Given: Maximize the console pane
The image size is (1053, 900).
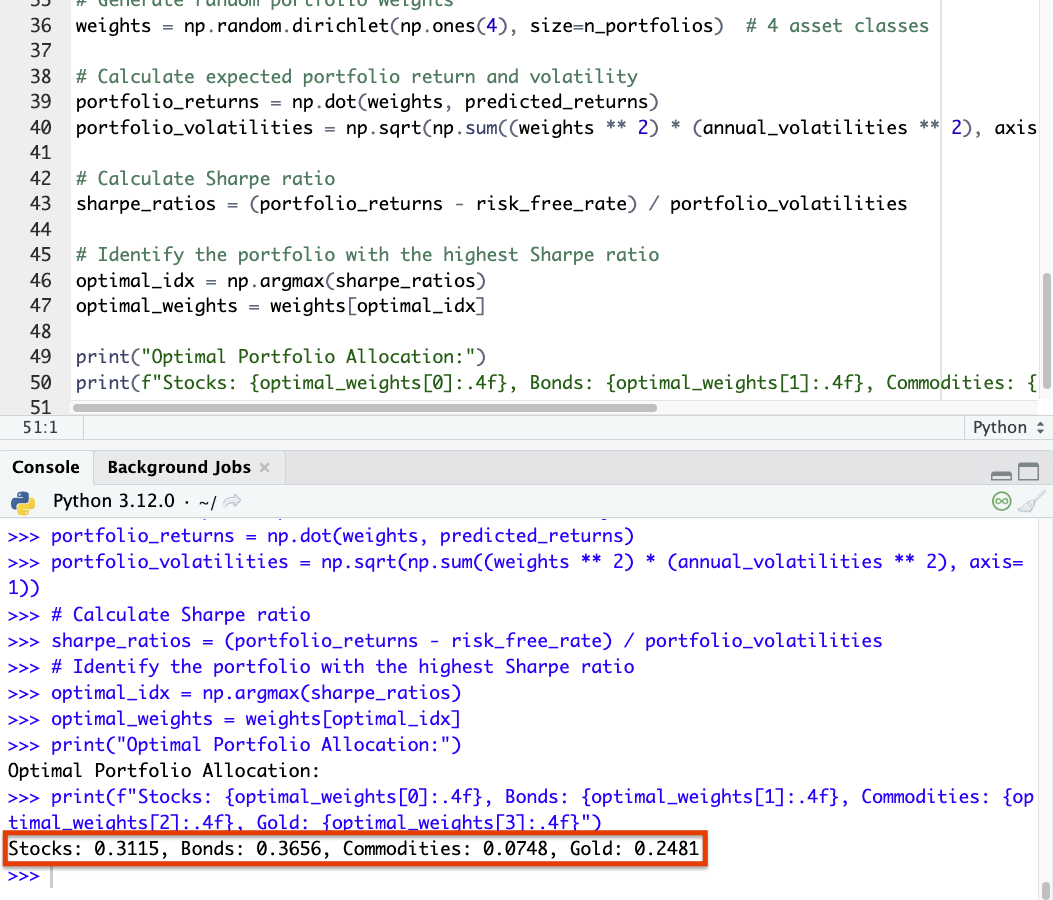Looking at the screenshot, I should point(1028,471).
